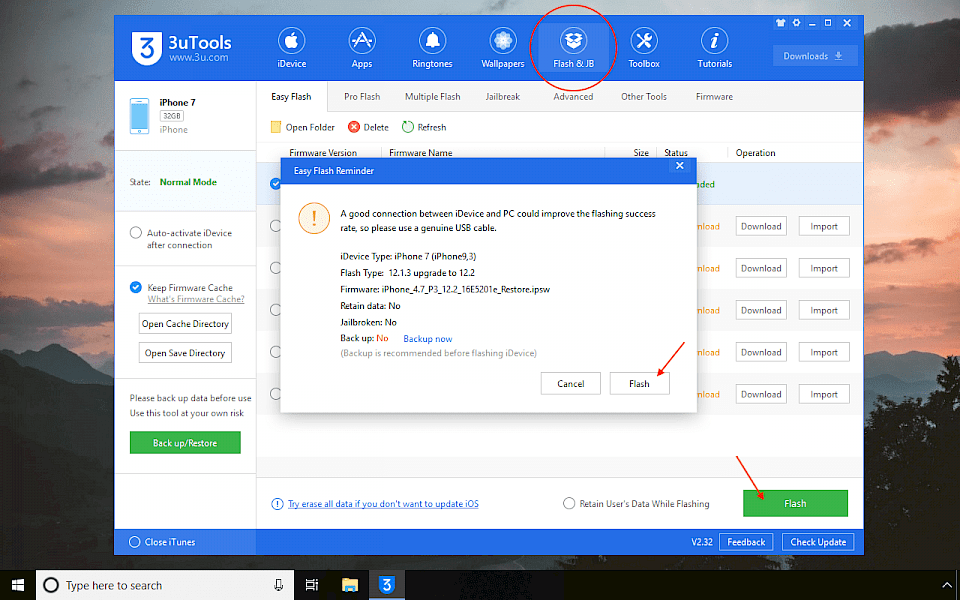Click the iPhone 7 device icon
This screenshot has width=960, height=600.
coord(140,116)
